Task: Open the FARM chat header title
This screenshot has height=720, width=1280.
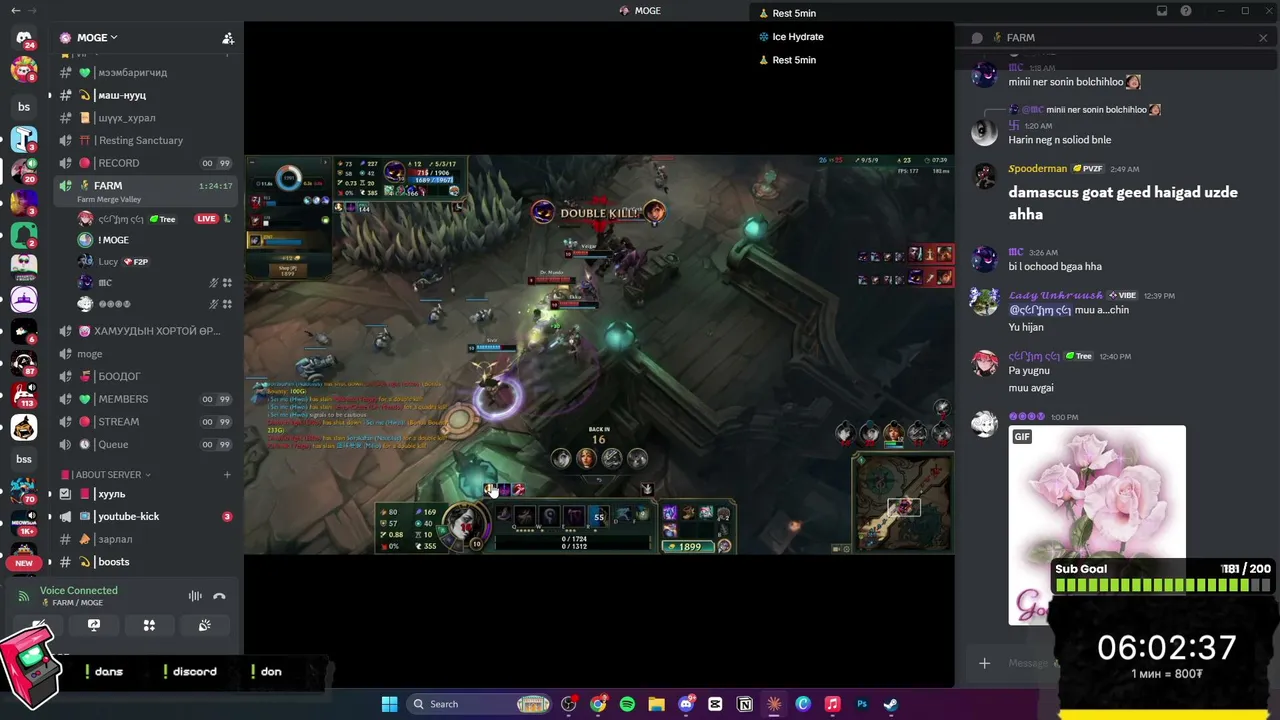Action: click(x=1020, y=38)
